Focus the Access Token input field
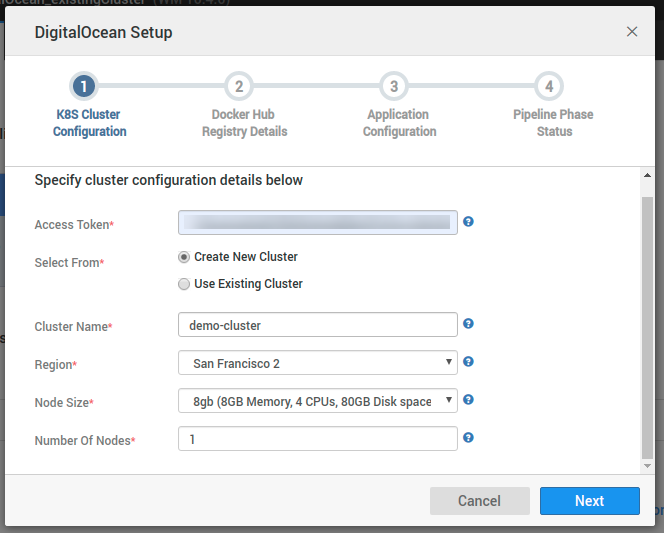664x533 pixels. point(317,222)
